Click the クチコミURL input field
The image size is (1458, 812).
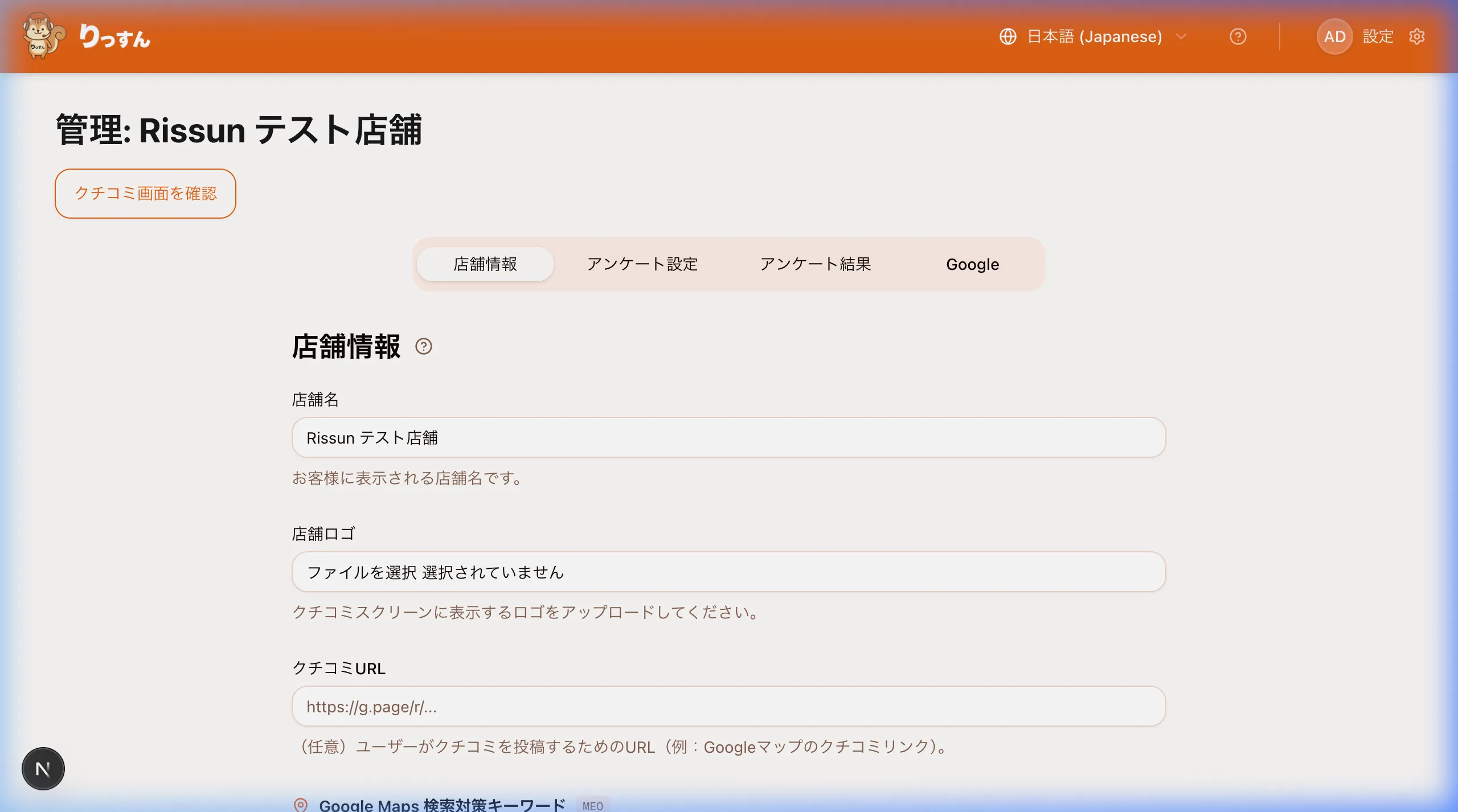[x=728, y=706]
